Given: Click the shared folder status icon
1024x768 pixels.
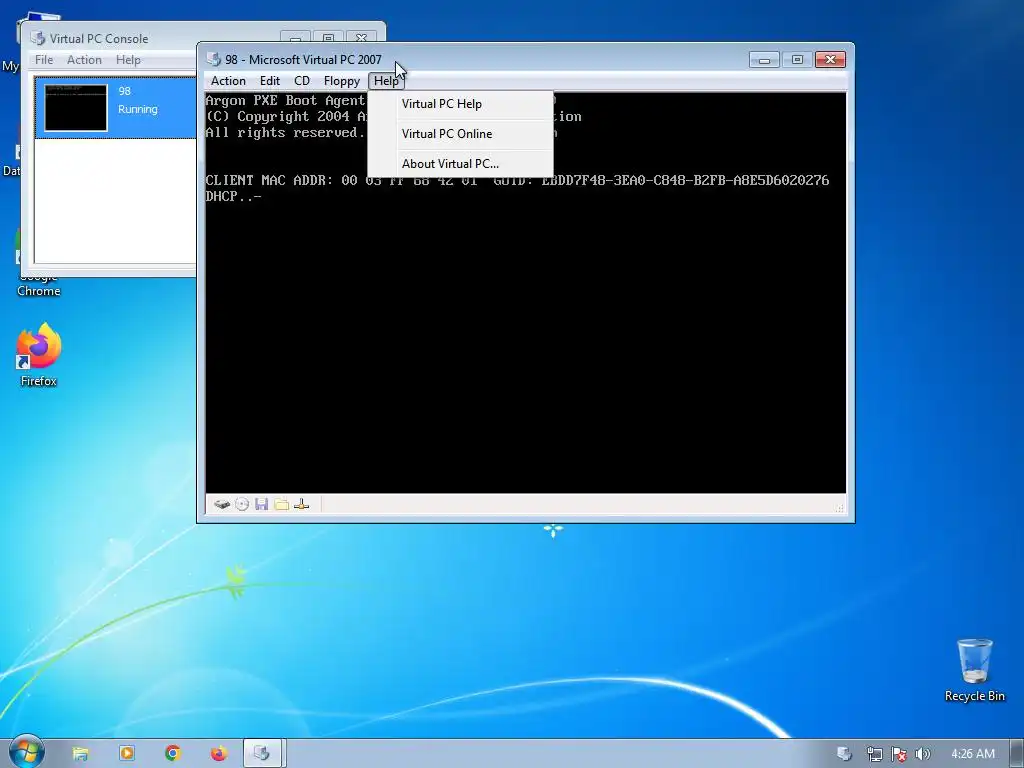Looking at the screenshot, I should point(281,504).
